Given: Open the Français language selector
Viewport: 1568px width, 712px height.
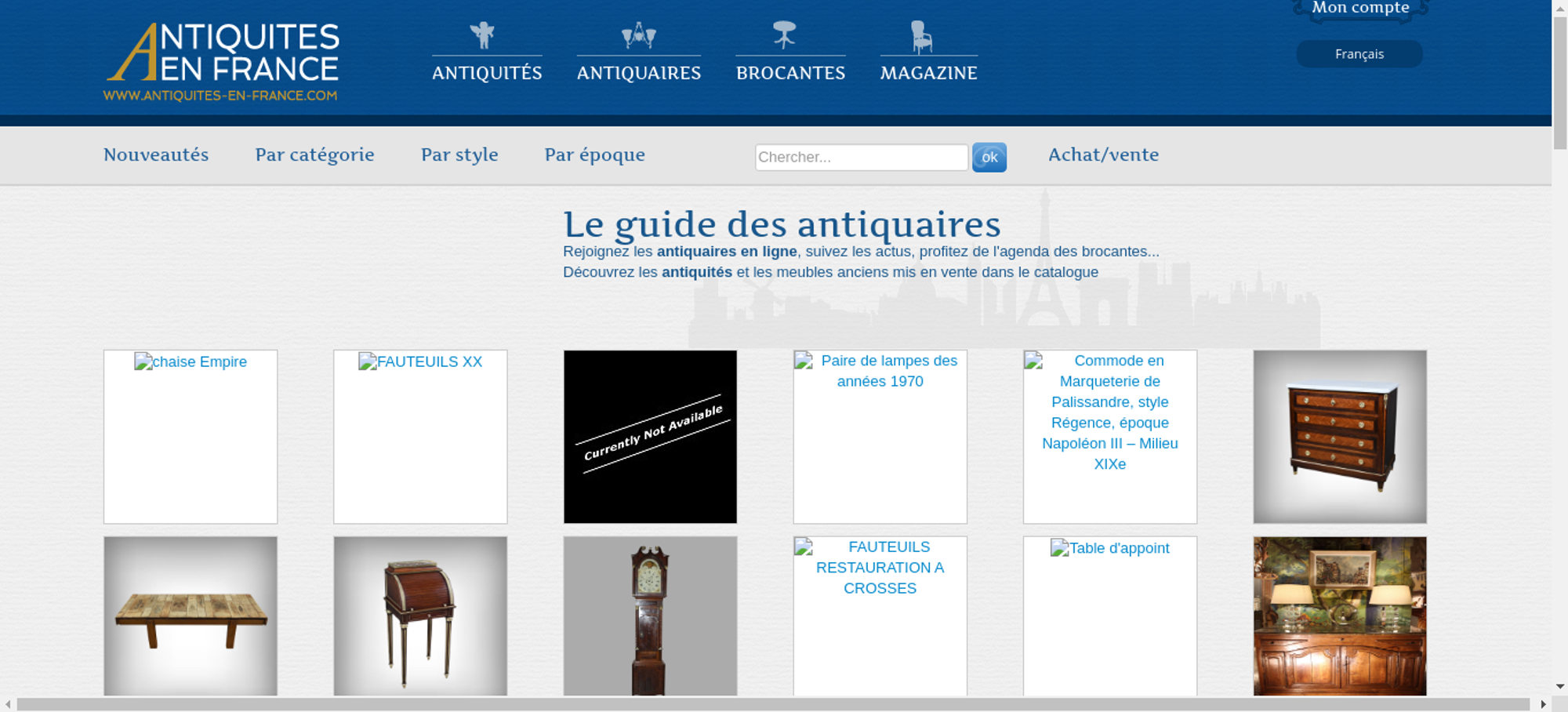Looking at the screenshot, I should coord(1359,54).
